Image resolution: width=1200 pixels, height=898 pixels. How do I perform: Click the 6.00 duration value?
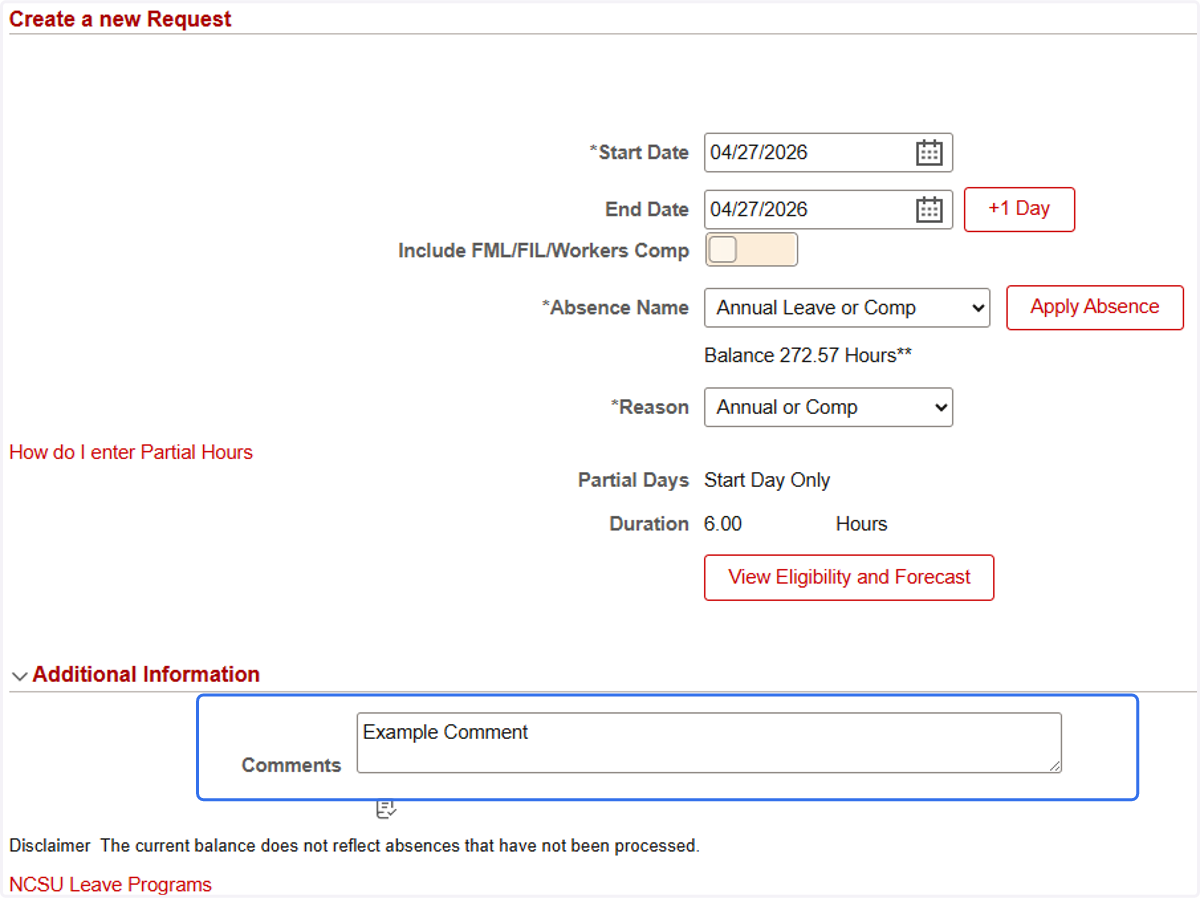click(723, 523)
